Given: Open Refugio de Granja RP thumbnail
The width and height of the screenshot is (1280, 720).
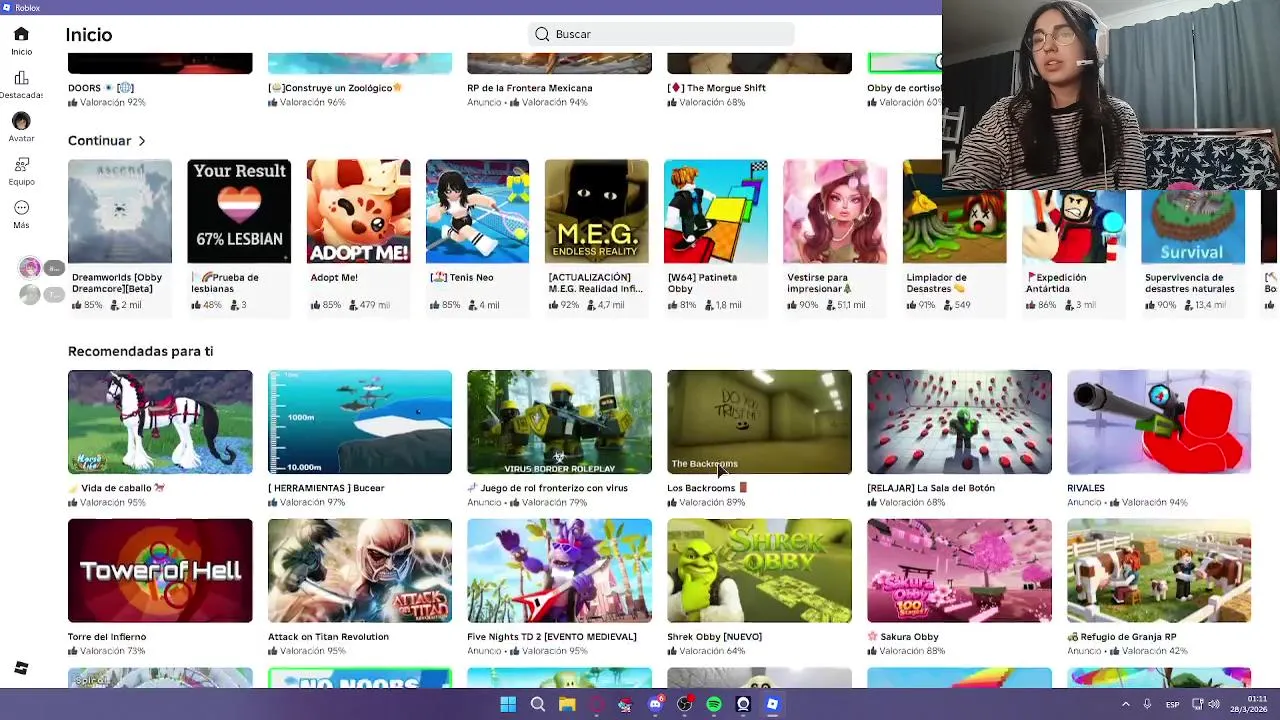Looking at the screenshot, I should (x=1159, y=570).
